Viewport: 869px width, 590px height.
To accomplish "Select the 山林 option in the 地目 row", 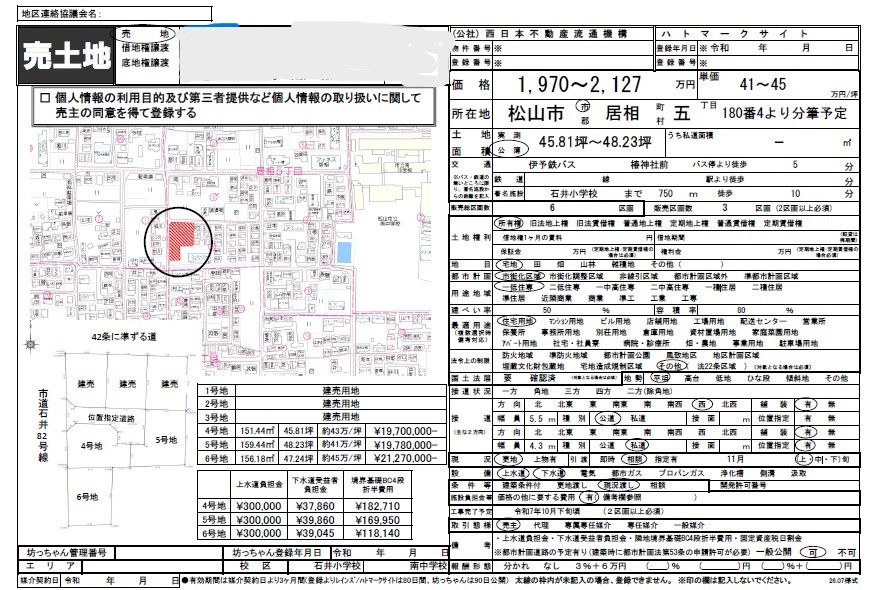I will click(588, 264).
